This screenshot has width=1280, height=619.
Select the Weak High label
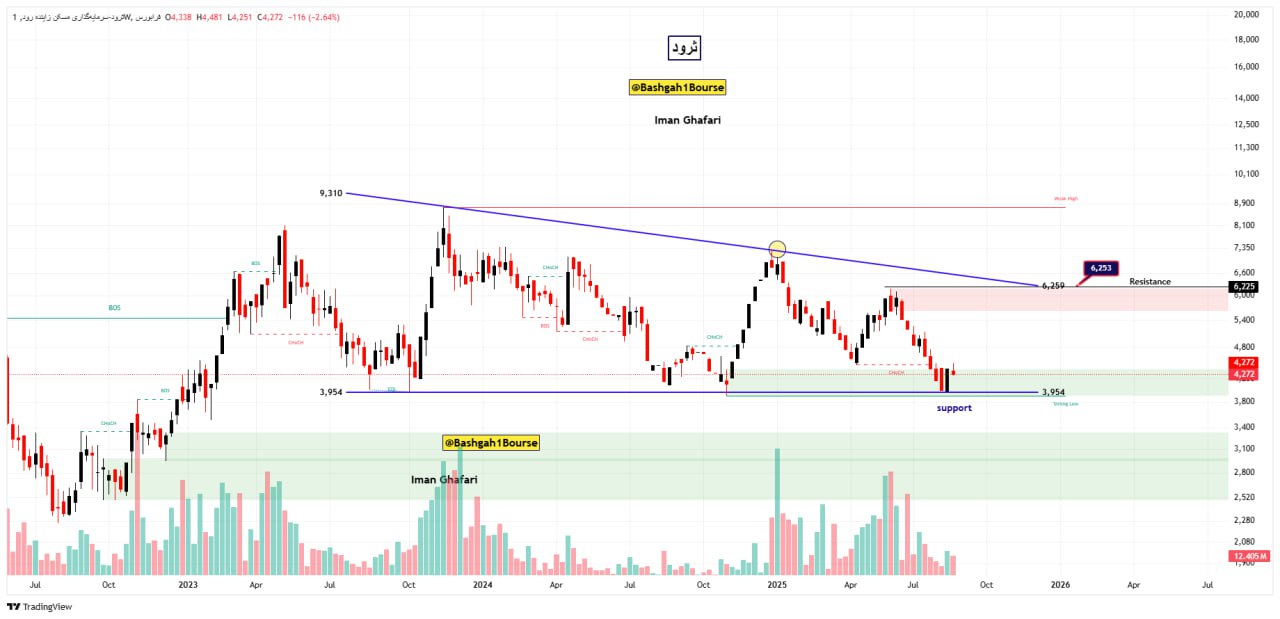click(1066, 199)
